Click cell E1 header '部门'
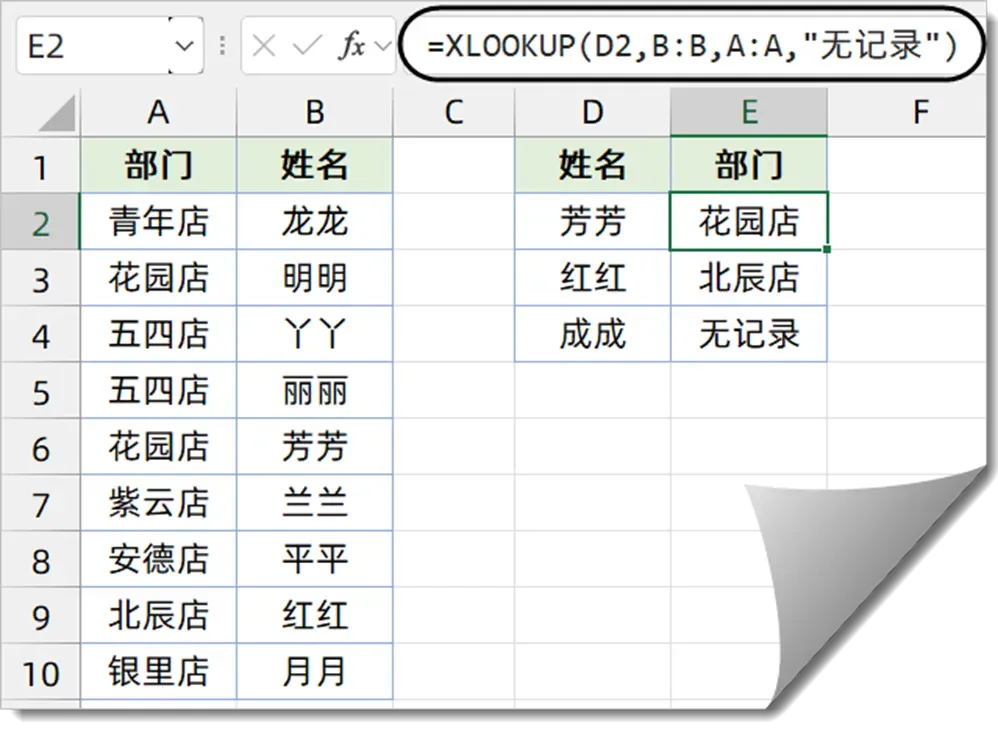Screen dimensions: 998x733 (x=749, y=165)
